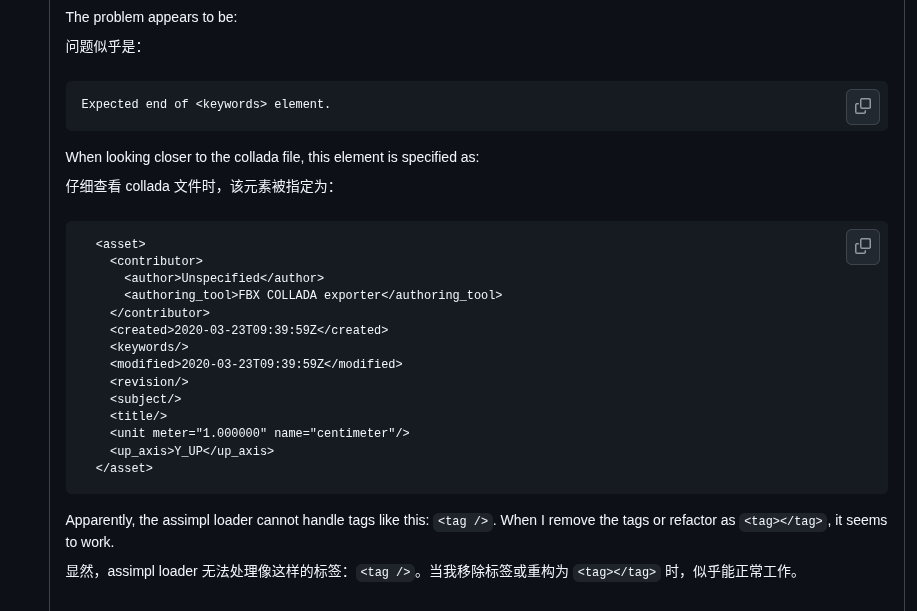The height and width of the screenshot is (611, 917).
Task: Copy the asset XML code block
Action: click(x=862, y=247)
